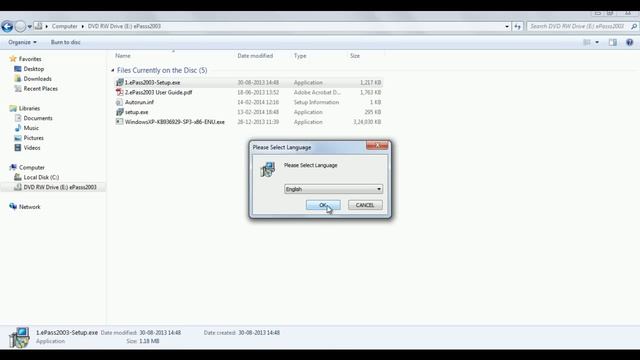The width and height of the screenshot is (640, 360).
Task: Refresh the folder with the refresh icon
Action: (x=518, y=27)
